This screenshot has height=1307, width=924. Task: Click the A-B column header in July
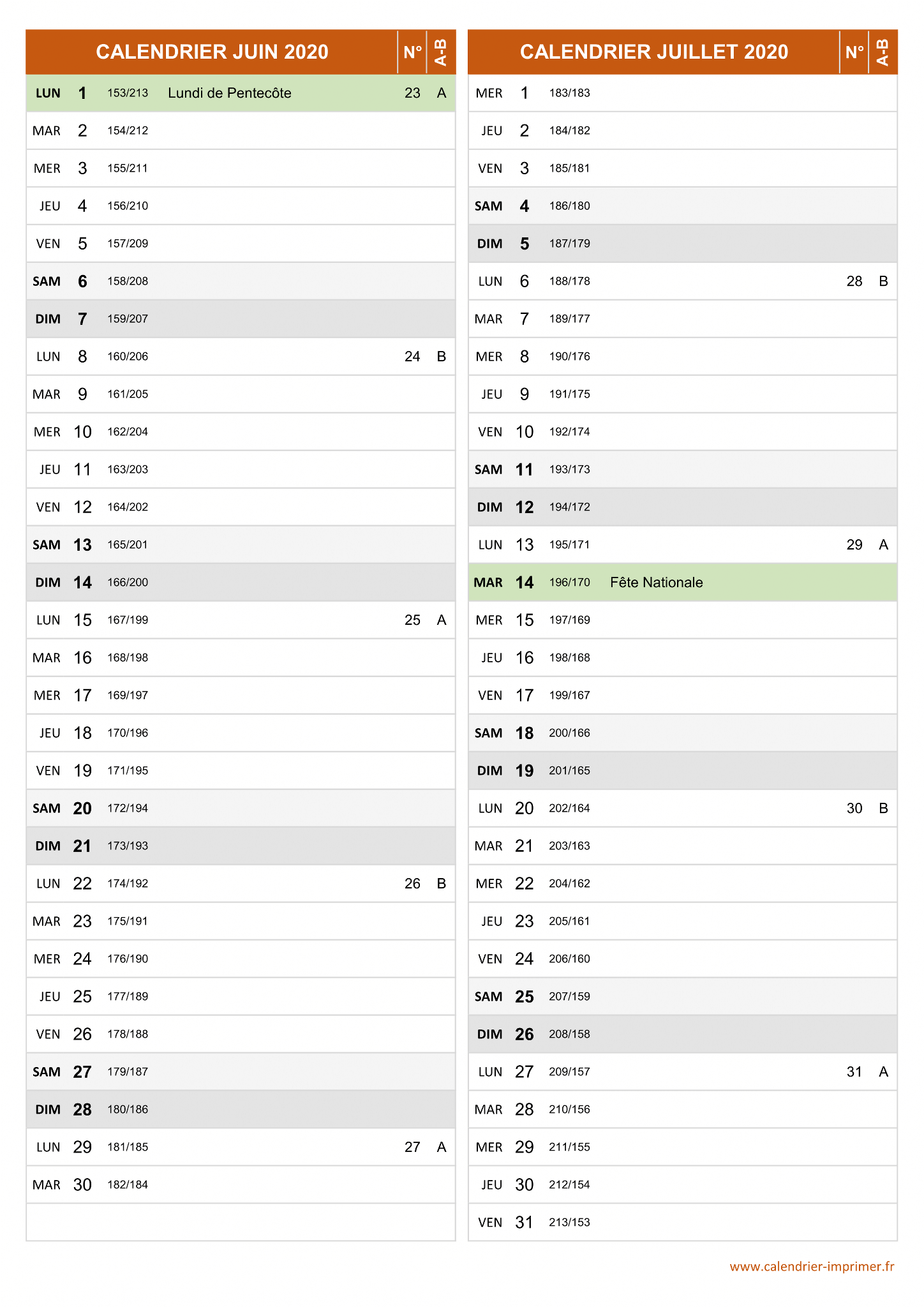883,52
